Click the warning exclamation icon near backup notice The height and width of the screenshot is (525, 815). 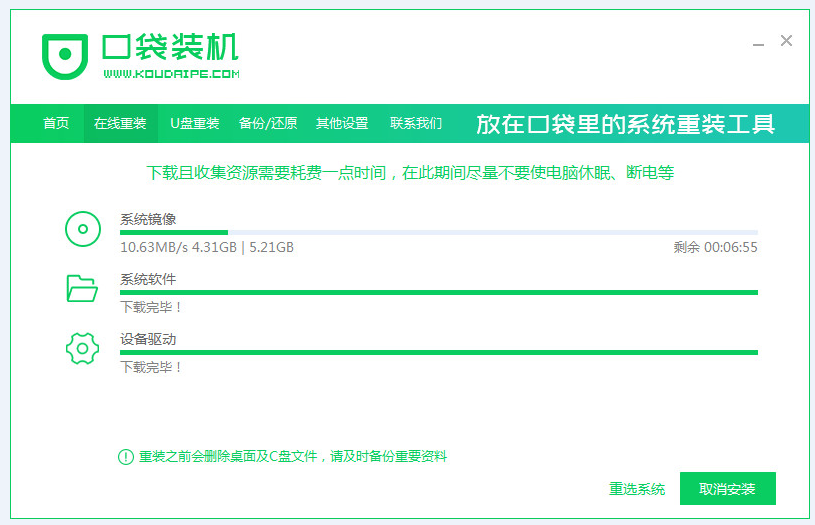(125, 456)
